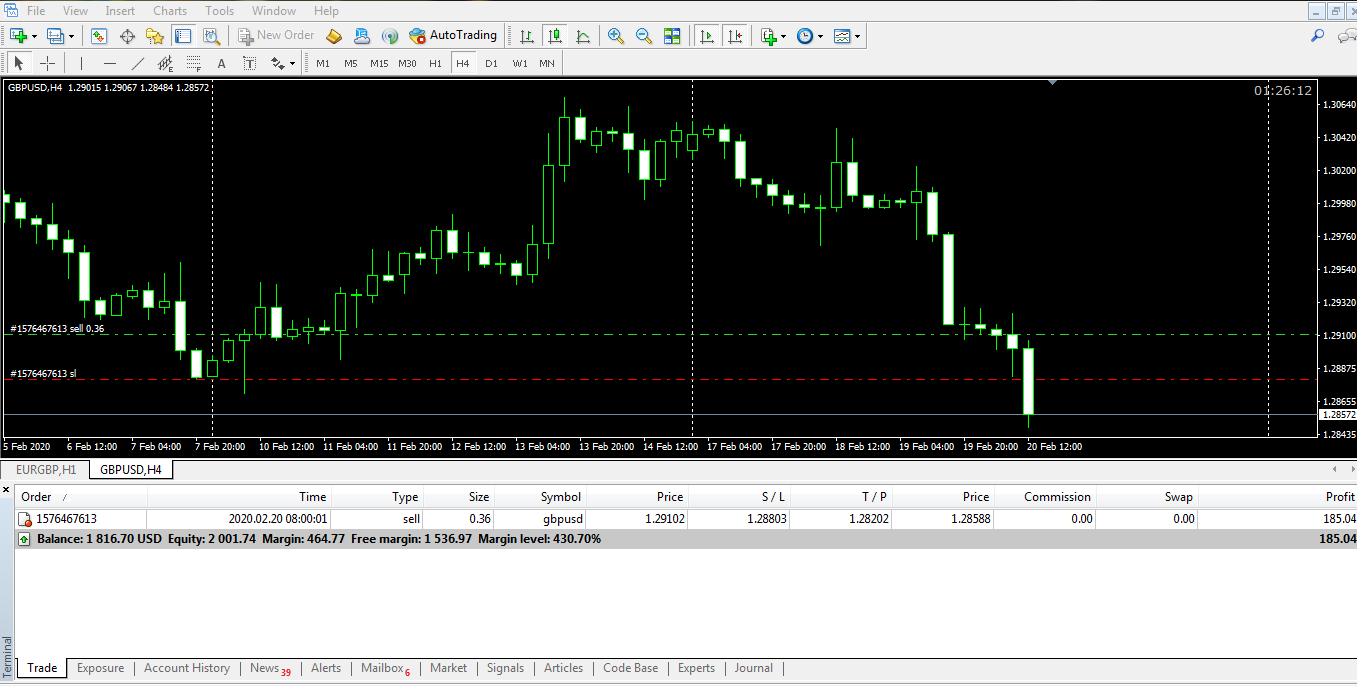Toggle Auto Scroll chart icon
The height and width of the screenshot is (686, 1357).
[707, 36]
